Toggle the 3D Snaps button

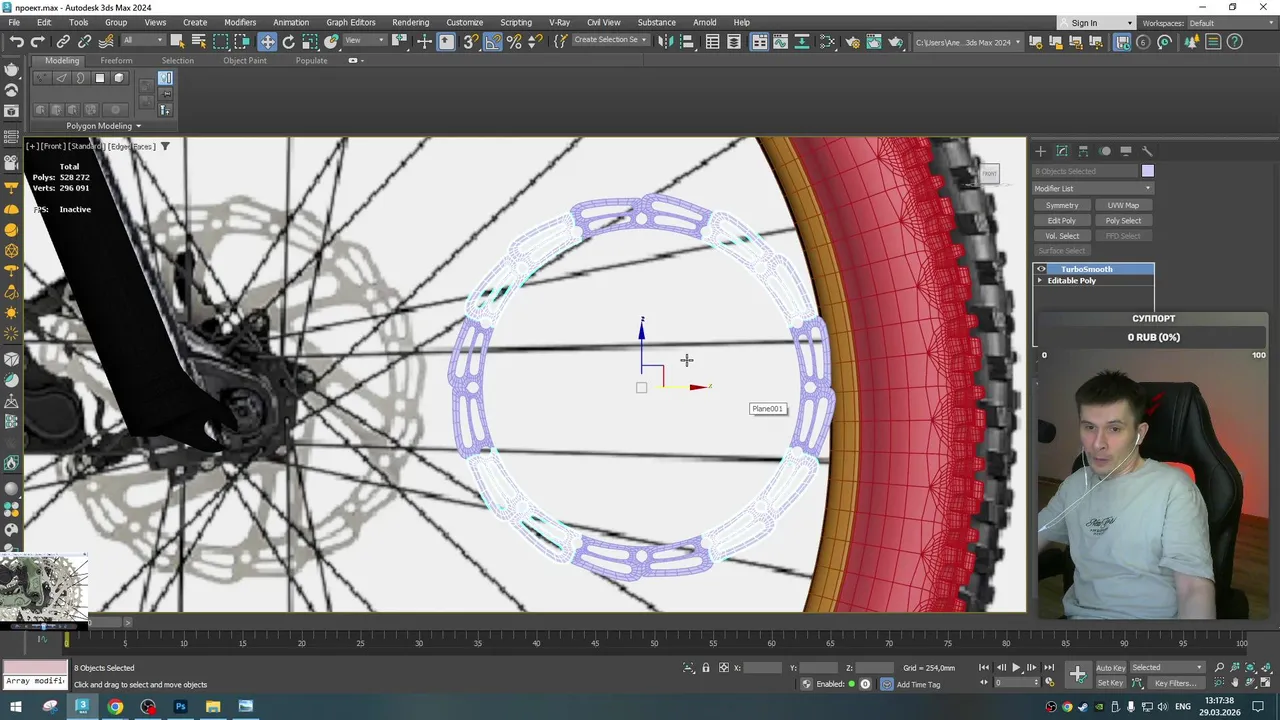470,41
